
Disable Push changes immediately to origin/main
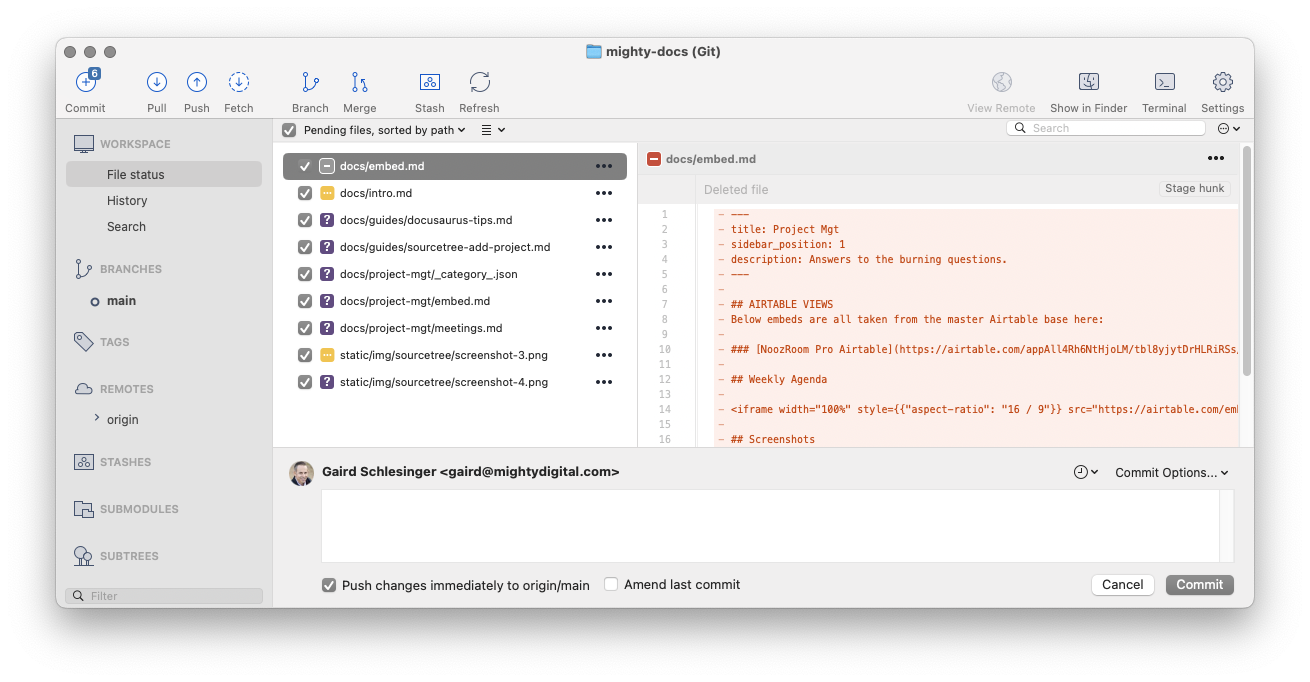pyautogui.click(x=329, y=585)
